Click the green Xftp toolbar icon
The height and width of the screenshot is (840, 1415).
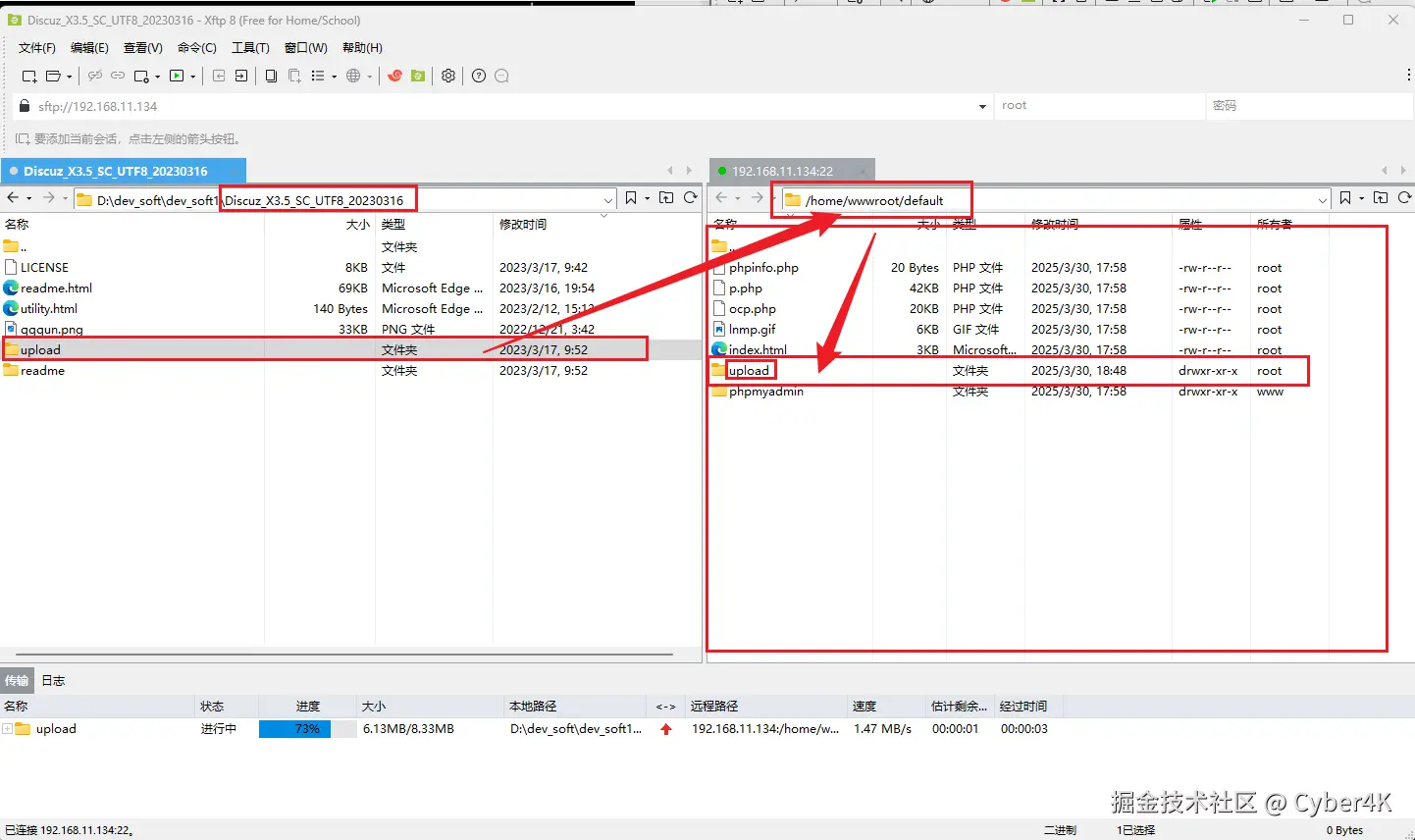pos(418,76)
